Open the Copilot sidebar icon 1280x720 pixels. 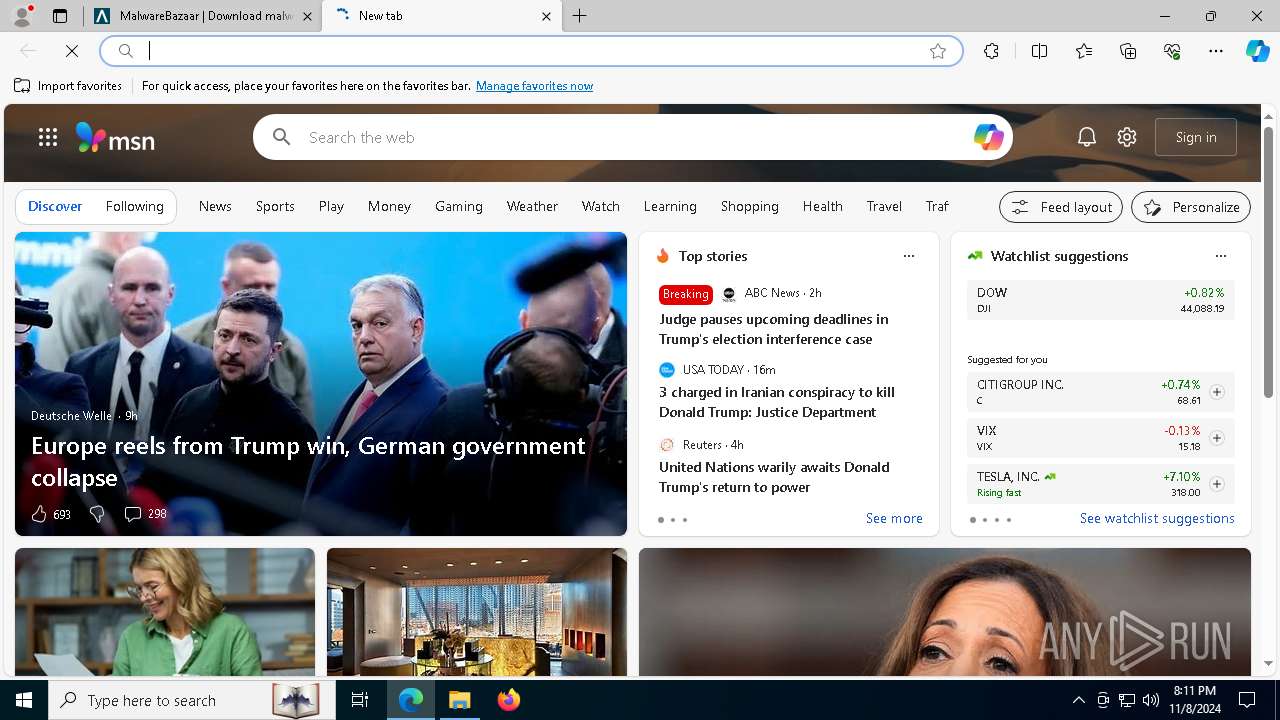[1257, 51]
